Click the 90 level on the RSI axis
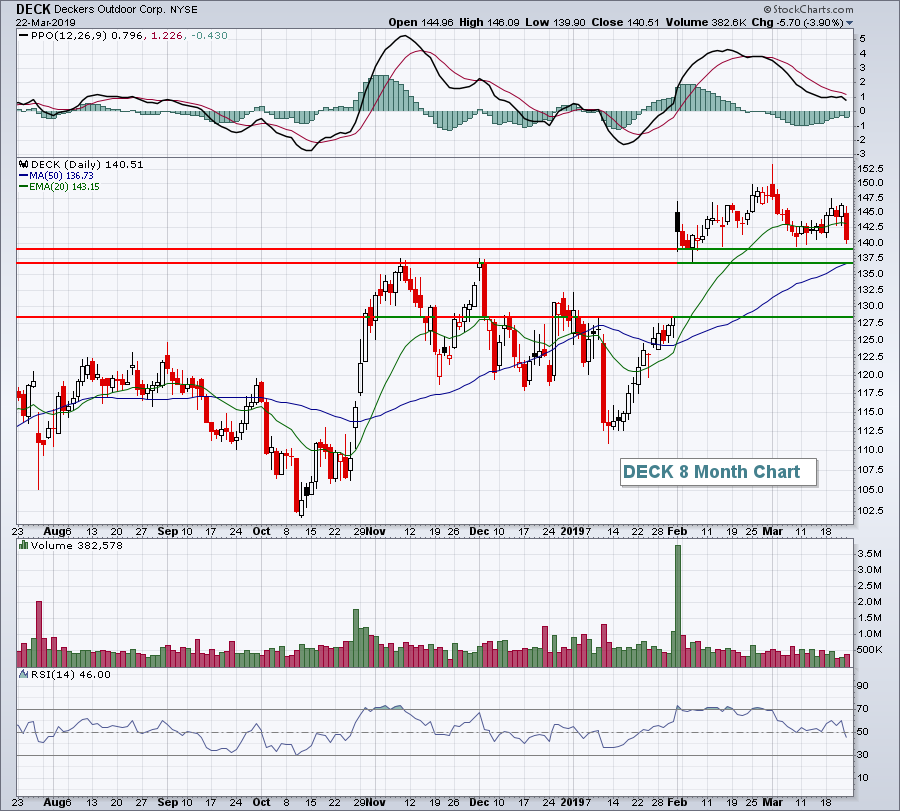Image resolution: width=900 pixels, height=811 pixels. 863,686
